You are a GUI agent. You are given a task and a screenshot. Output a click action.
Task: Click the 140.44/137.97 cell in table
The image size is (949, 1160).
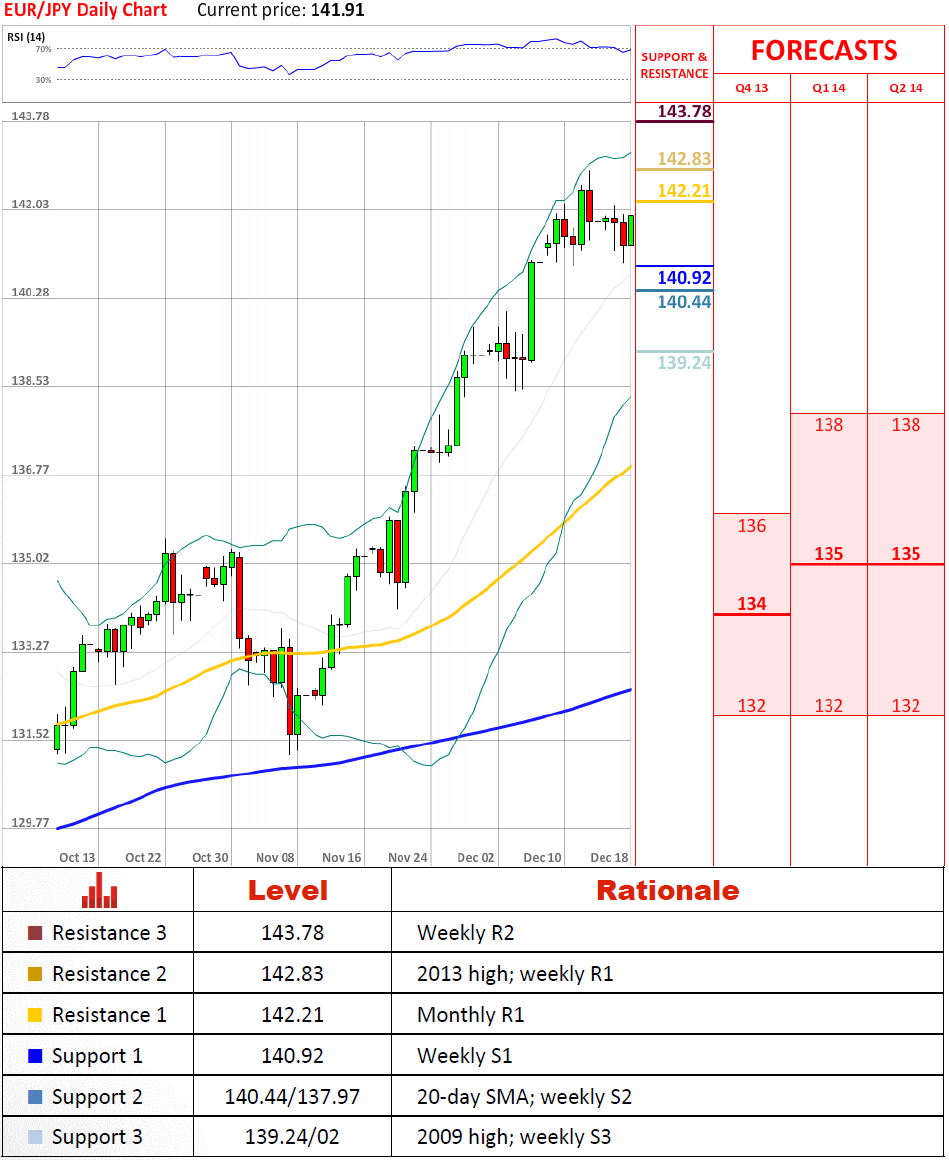[291, 1097]
